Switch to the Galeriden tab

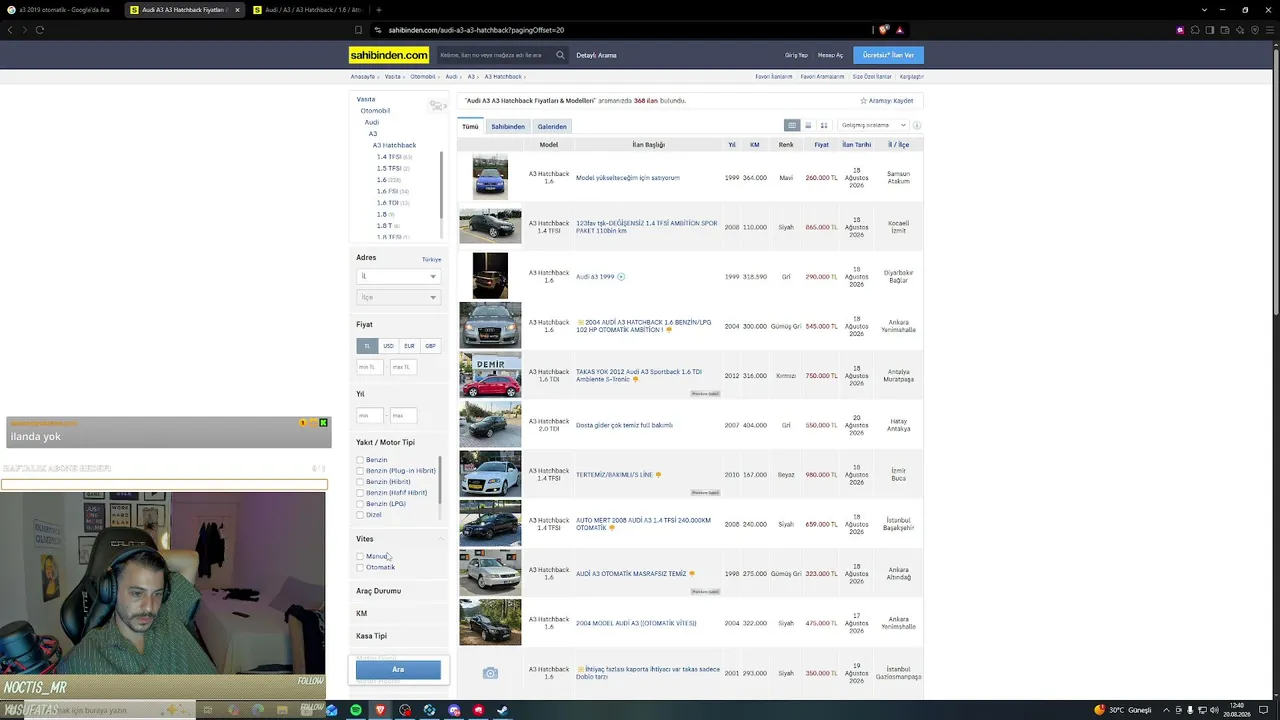[552, 127]
